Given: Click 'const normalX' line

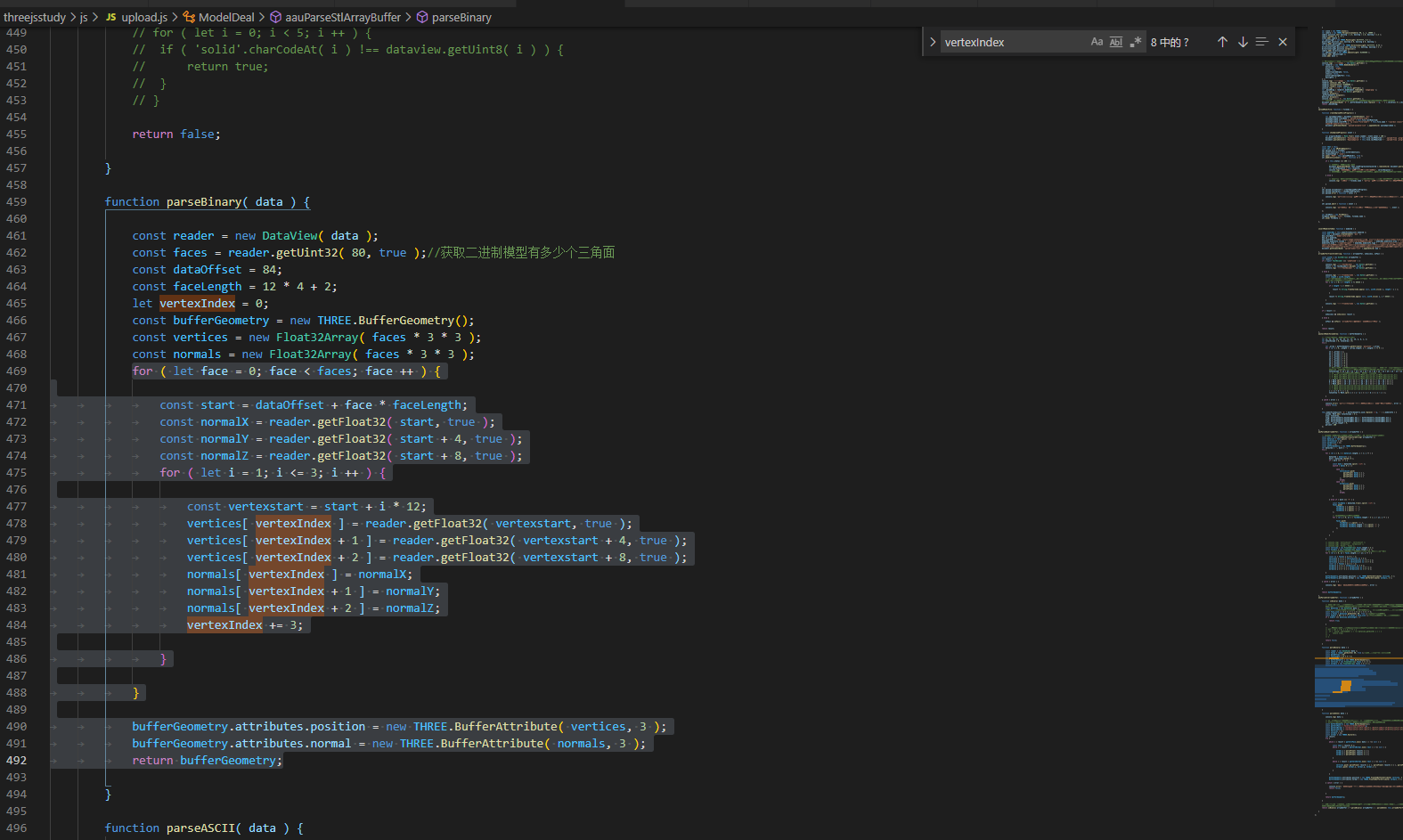Looking at the screenshot, I should click(x=328, y=421).
